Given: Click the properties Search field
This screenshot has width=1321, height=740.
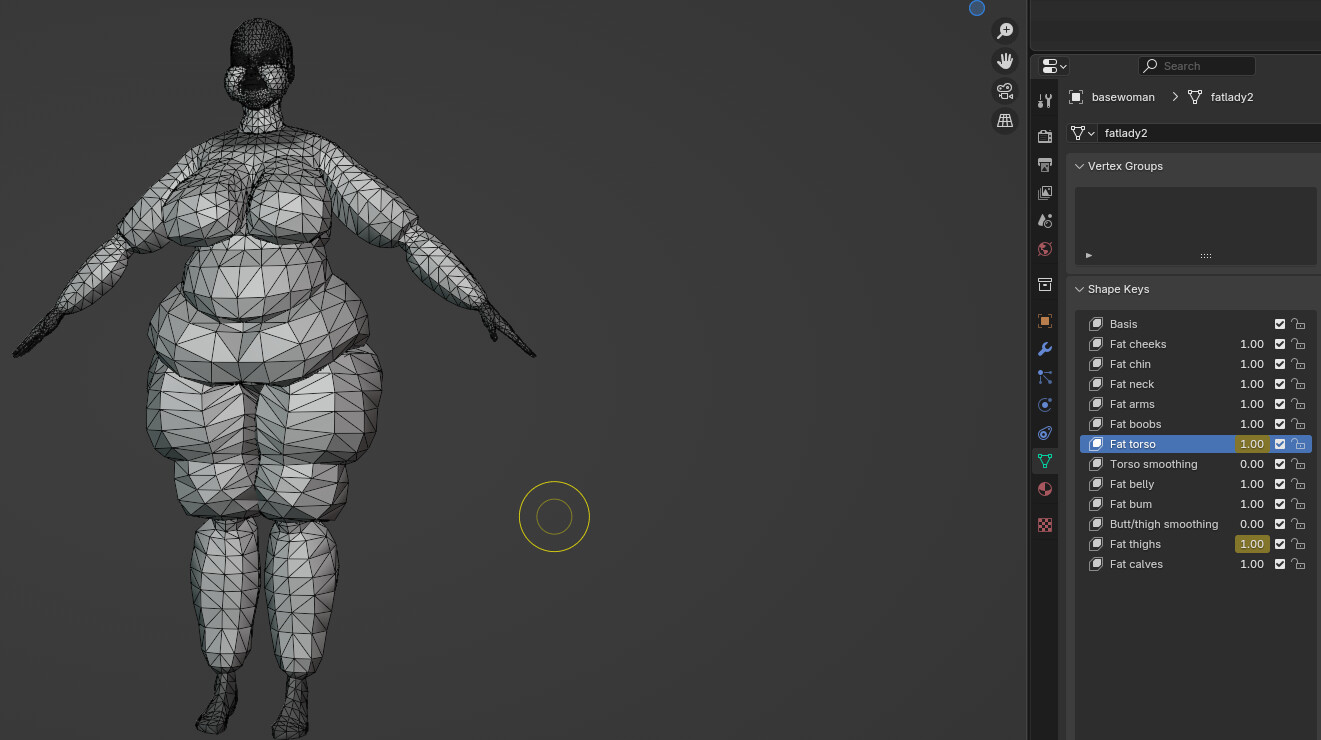Looking at the screenshot, I should coord(1197,66).
